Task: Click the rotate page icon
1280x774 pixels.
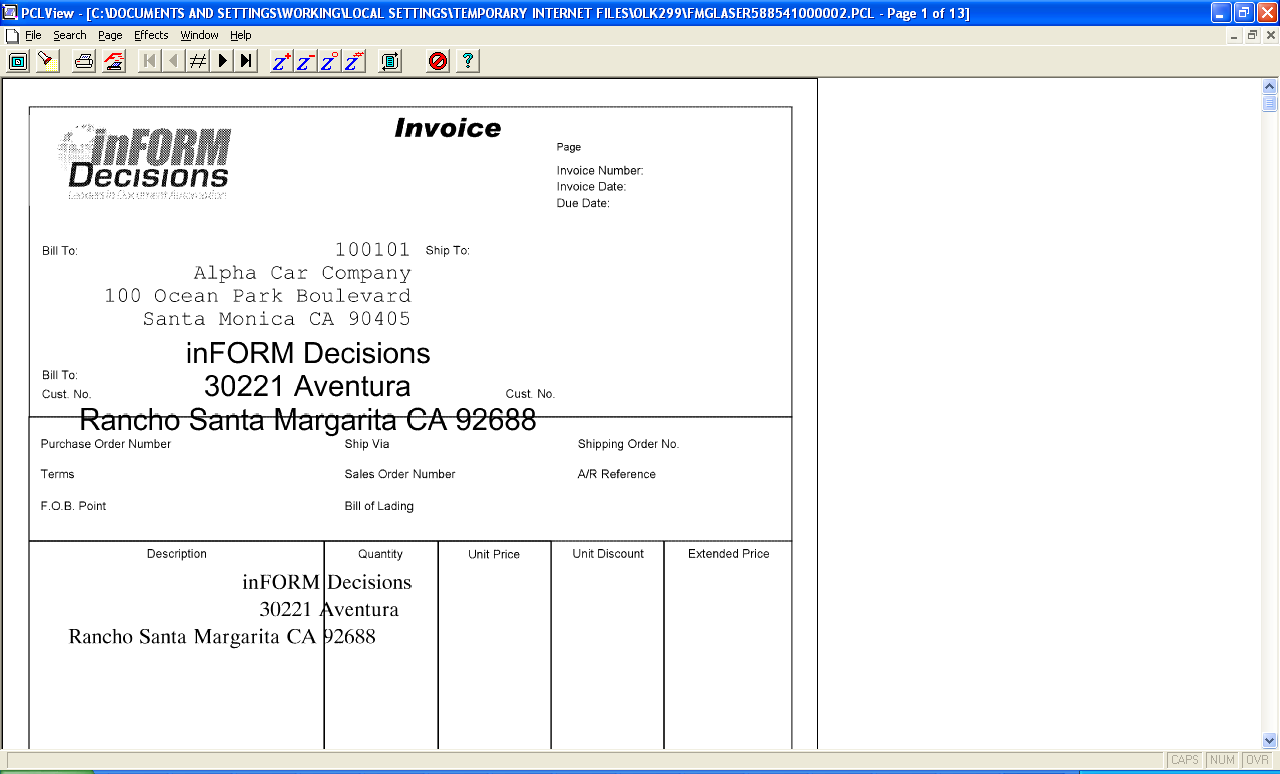Action: coord(390,61)
